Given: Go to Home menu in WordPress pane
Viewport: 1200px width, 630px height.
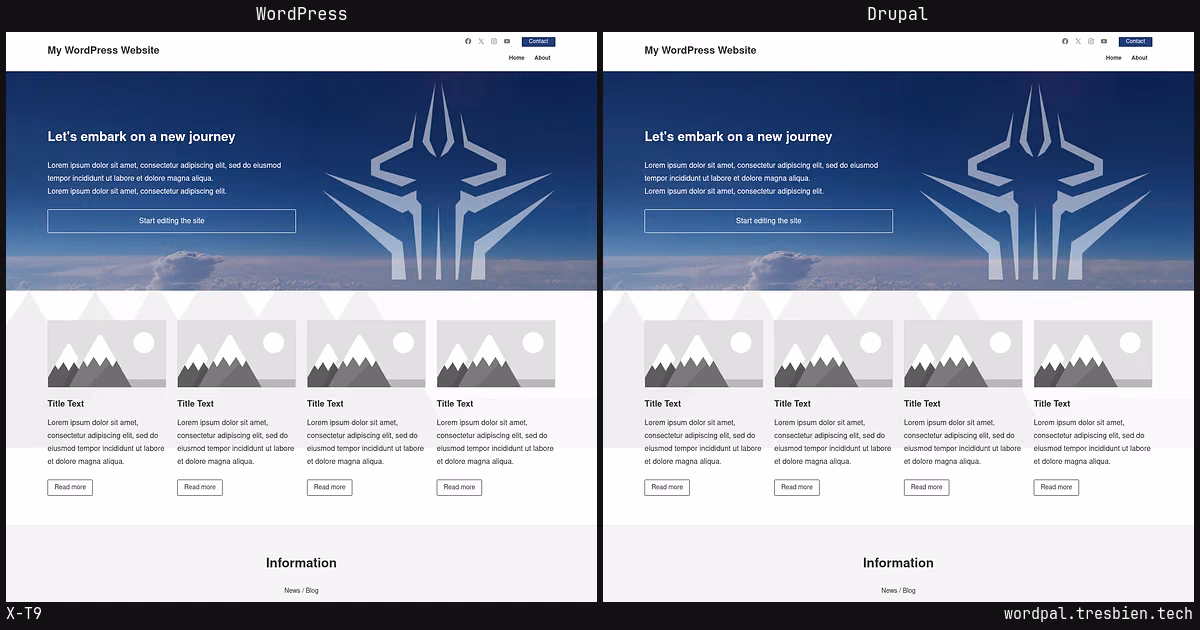Looking at the screenshot, I should click(516, 58).
